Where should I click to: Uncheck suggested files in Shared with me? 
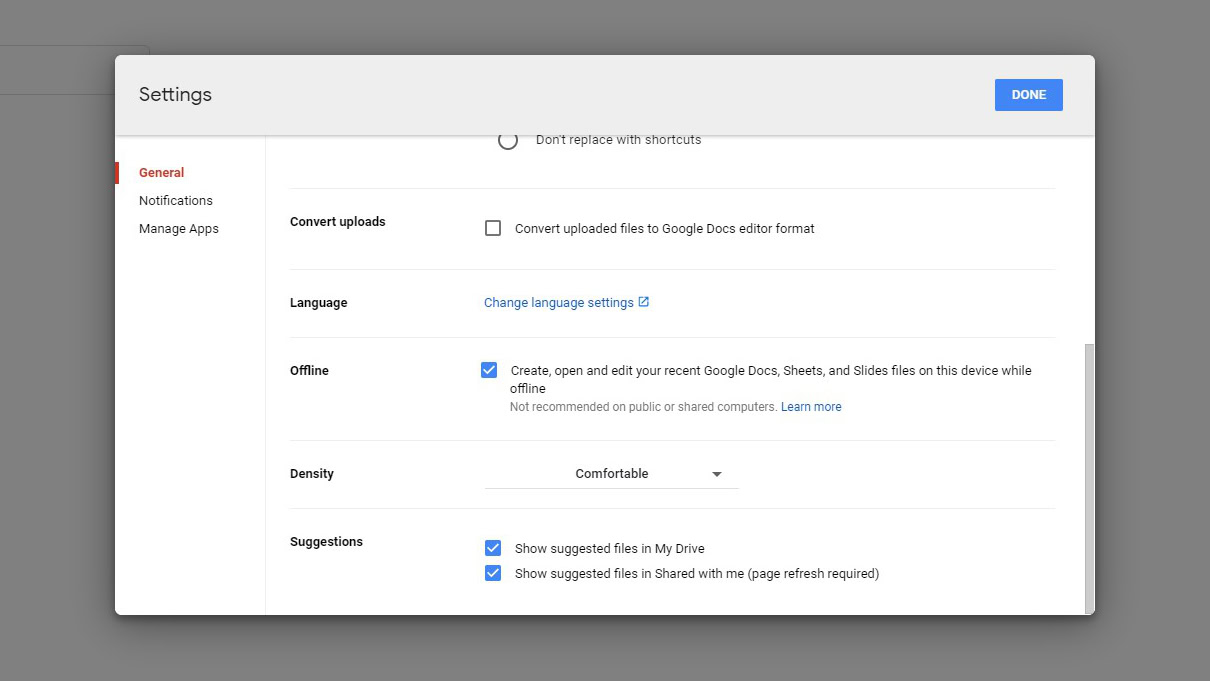[493, 573]
